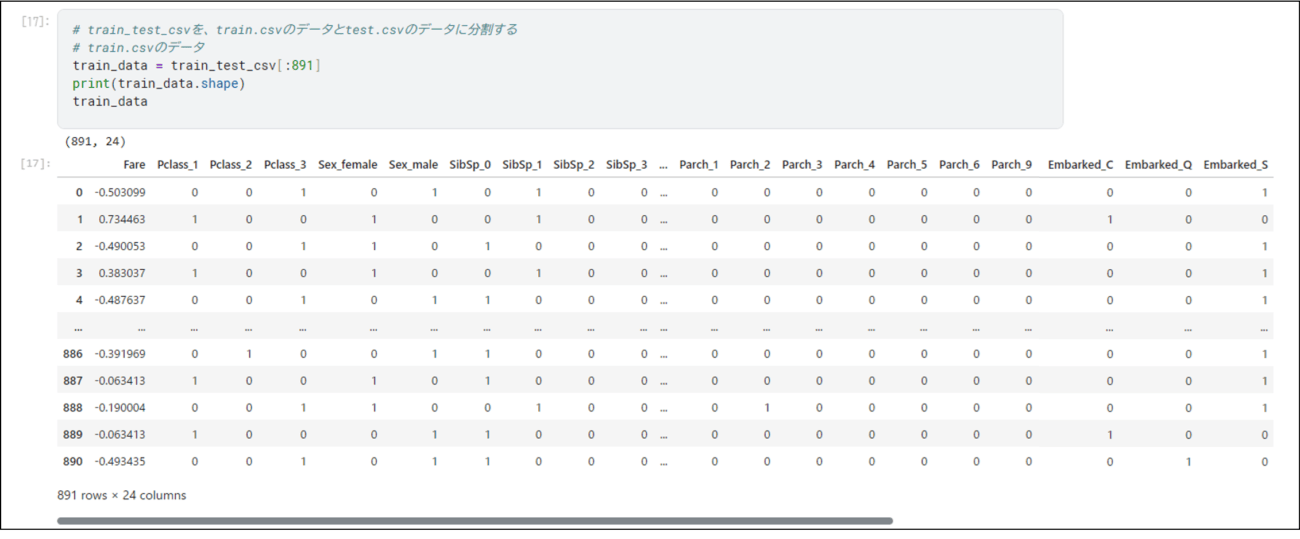
Task: Click Fare value -0.063413 in row 887
Action: pyautogui.click(x=120, y=381)
